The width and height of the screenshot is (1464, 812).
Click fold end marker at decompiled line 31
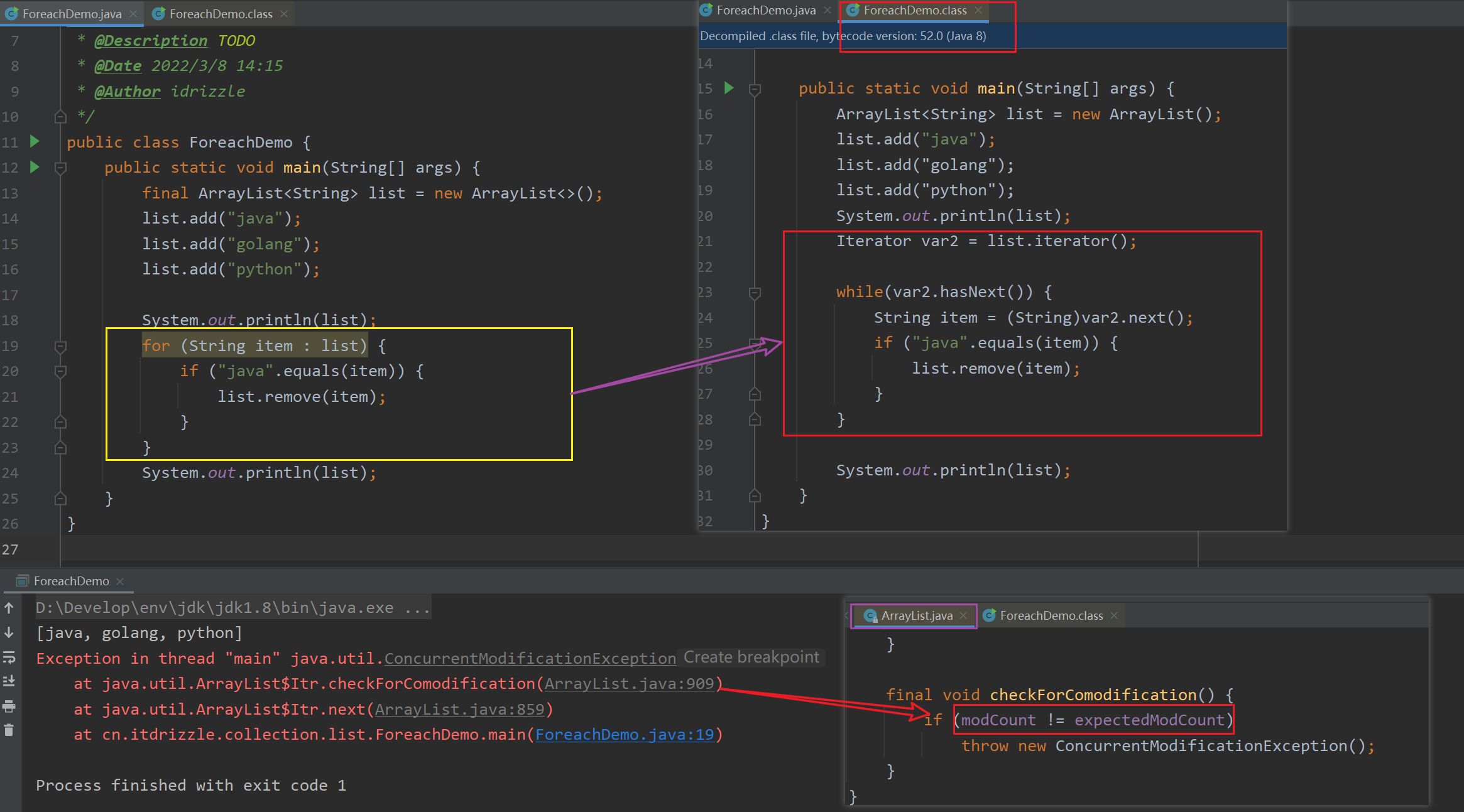click(x=755, y=496)
